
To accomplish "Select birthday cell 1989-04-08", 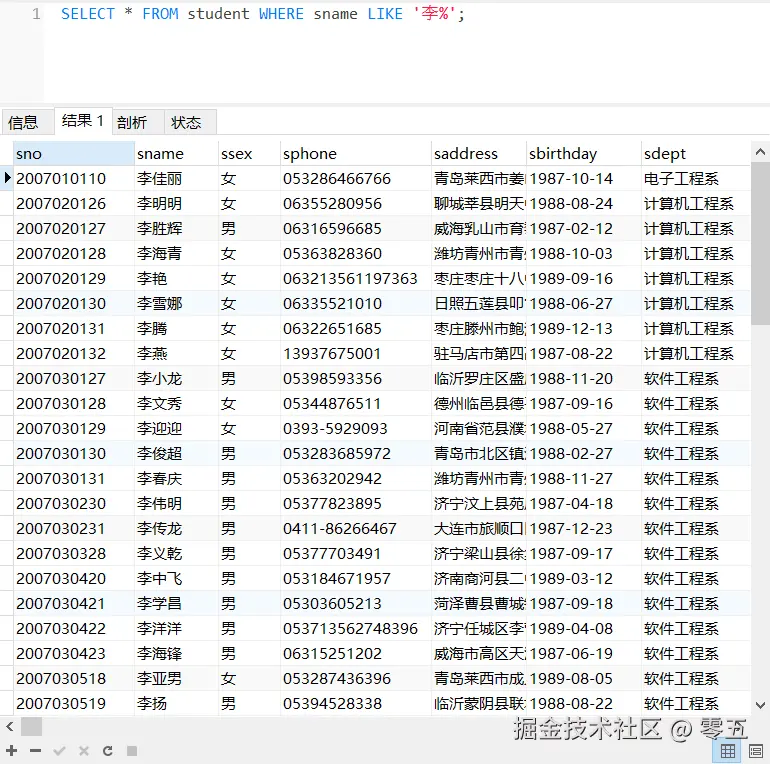I will click(x=584, y=629).
